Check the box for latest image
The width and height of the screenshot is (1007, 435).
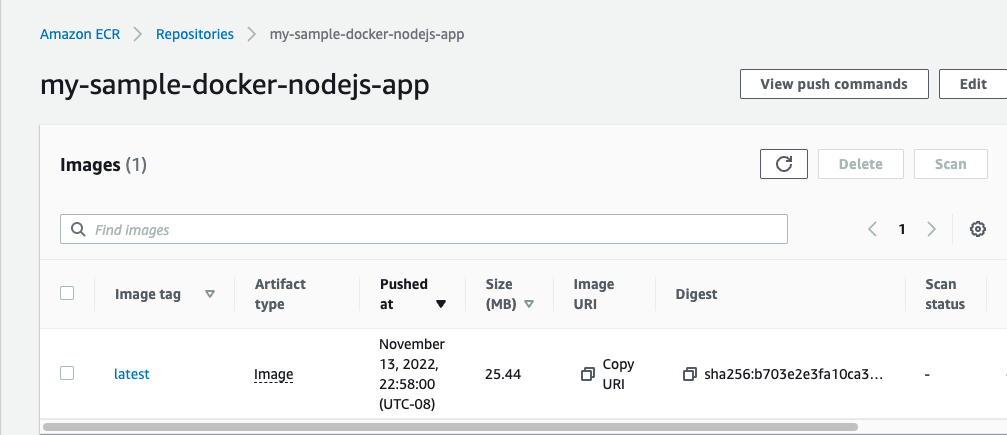point(67,373)
